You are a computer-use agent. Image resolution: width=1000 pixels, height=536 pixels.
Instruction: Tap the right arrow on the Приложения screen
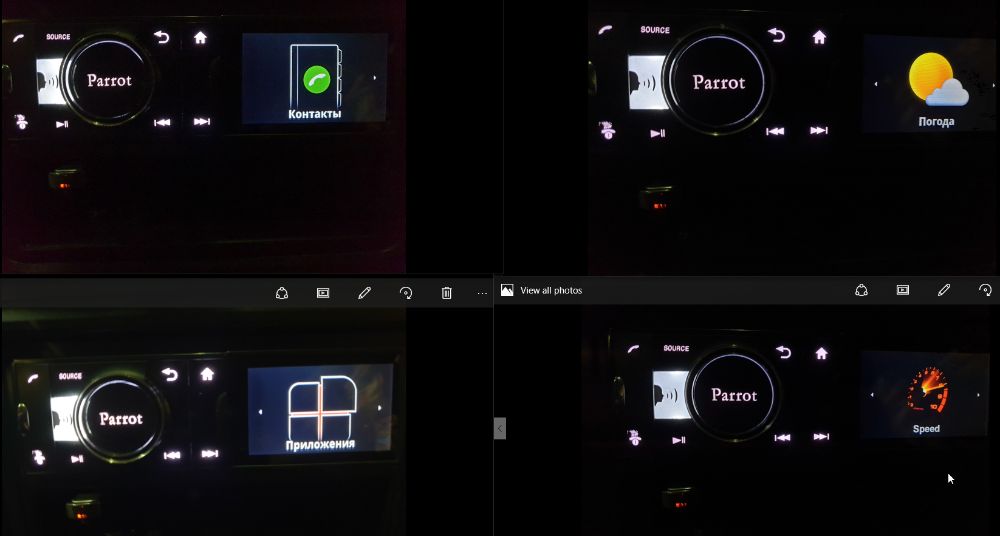(380, 408)
